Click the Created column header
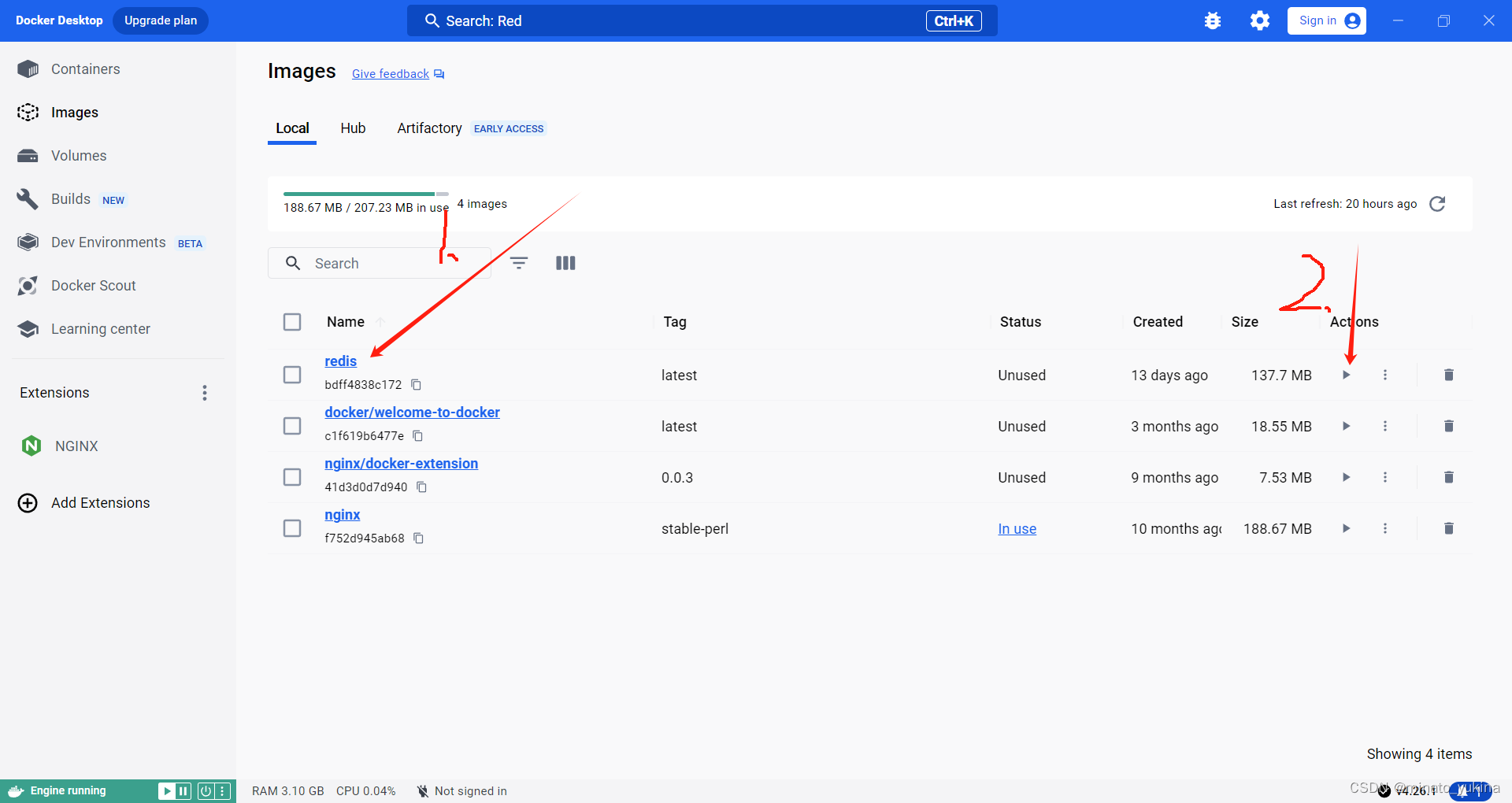Viewport: 1512px width, 803px height. (x=1158, y=322)
